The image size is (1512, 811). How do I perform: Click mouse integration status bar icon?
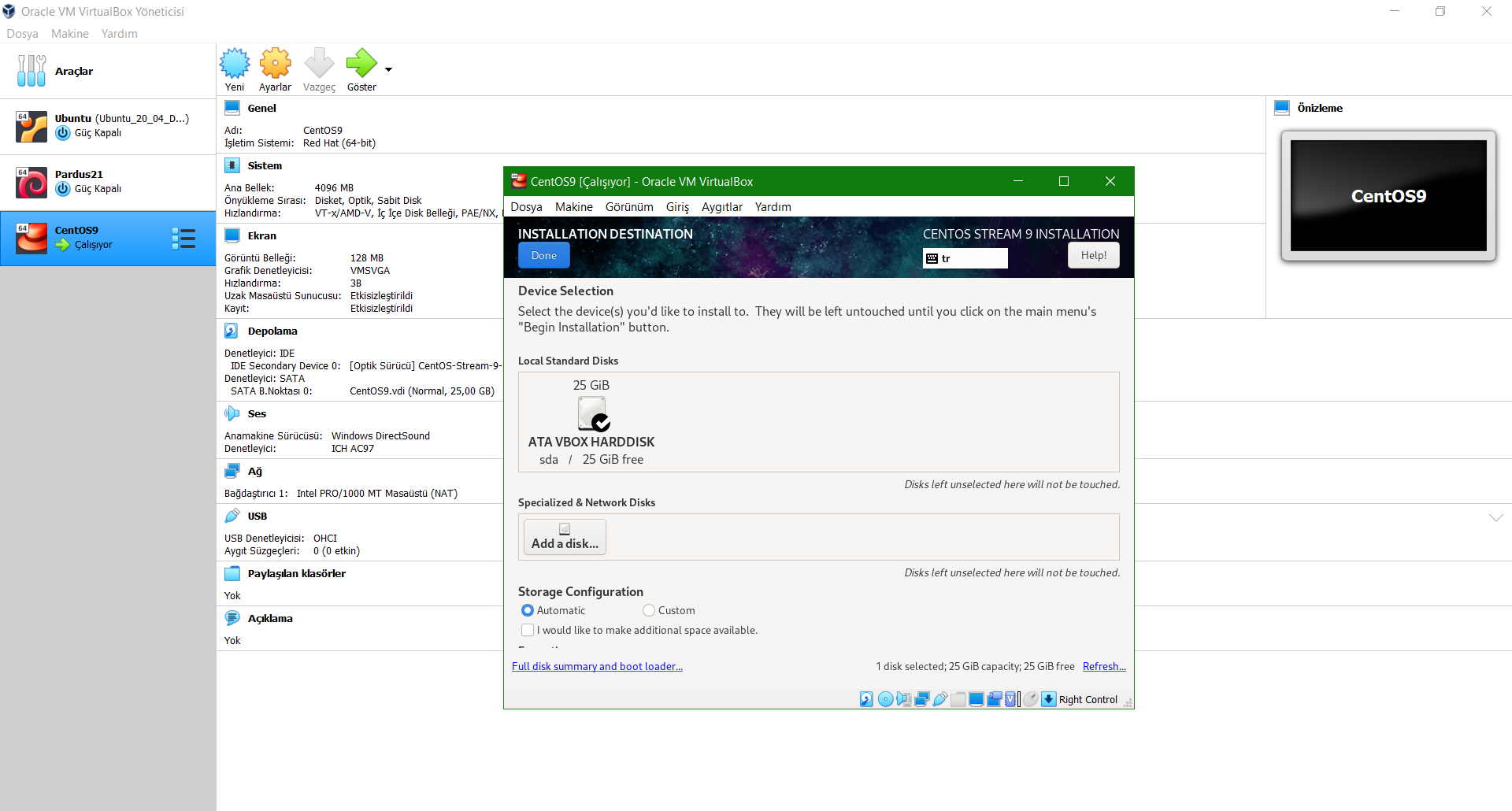1031,699
